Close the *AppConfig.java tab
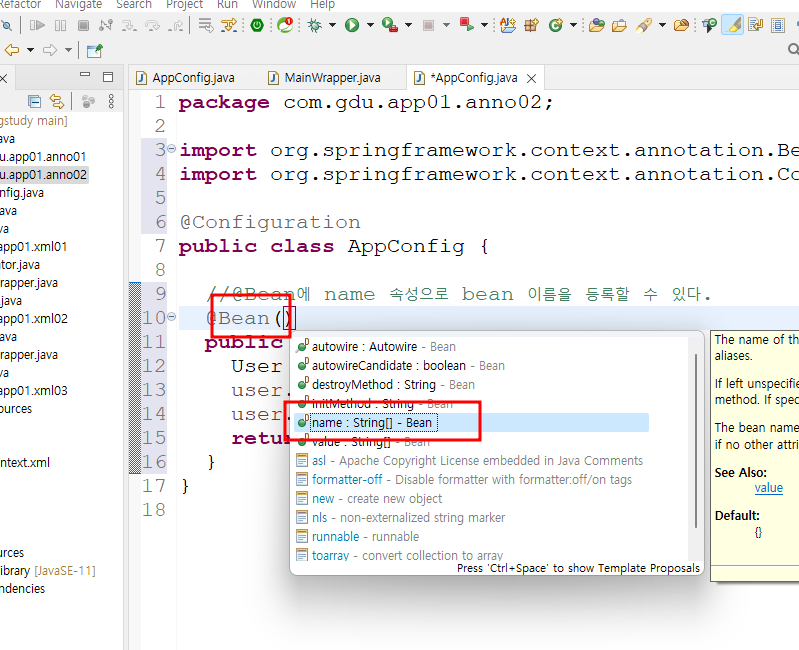 click(x=531, y=78)
